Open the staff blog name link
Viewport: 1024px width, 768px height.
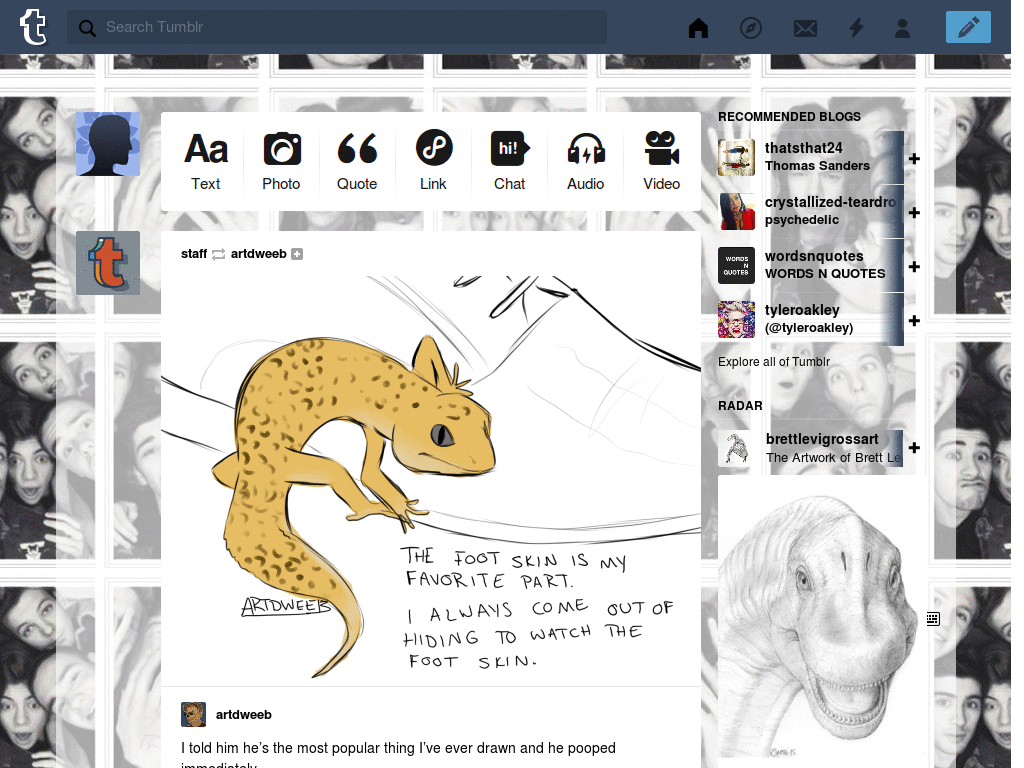(194, 253)
